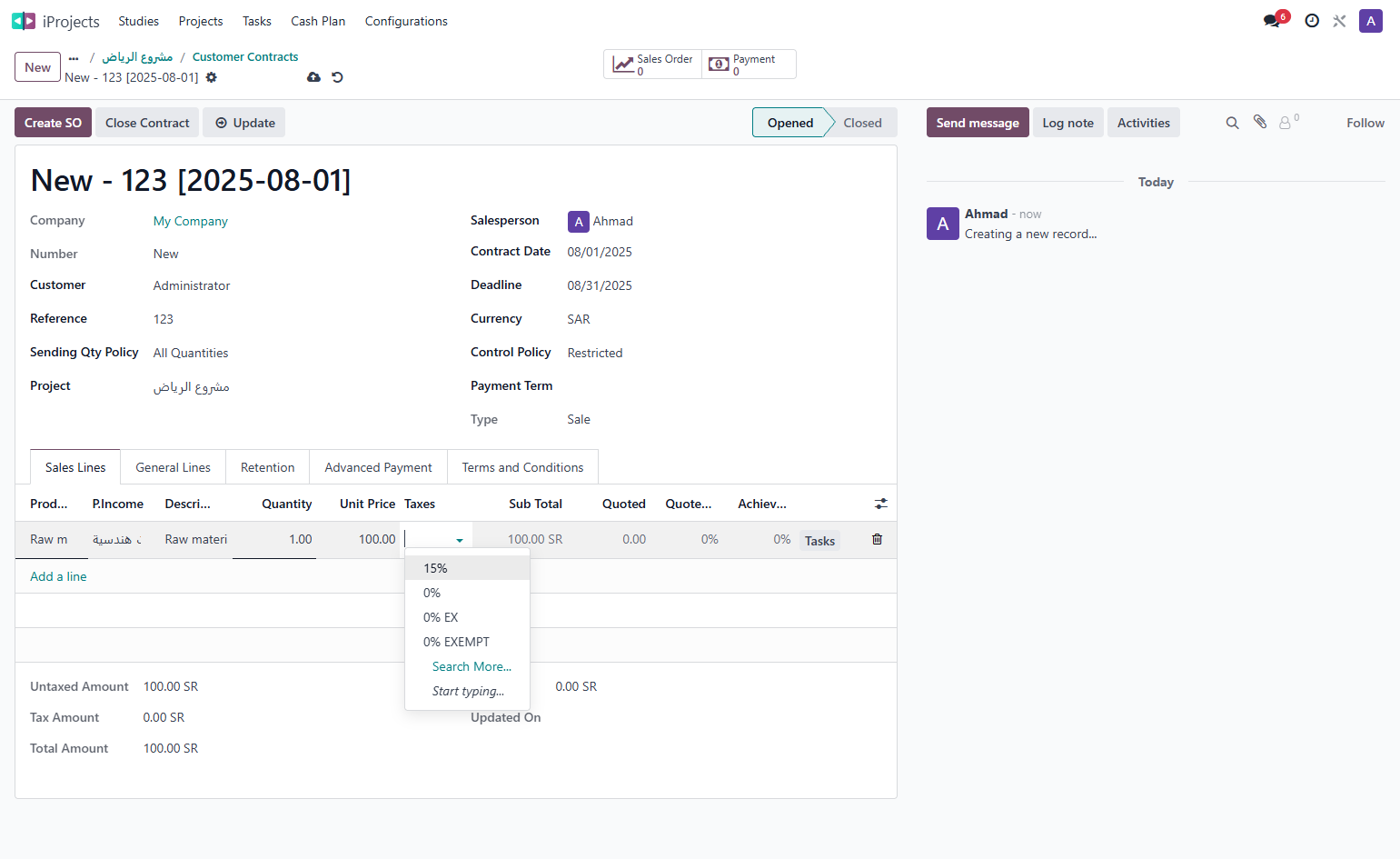Screen dimensions: 1400x859
Task: Select the Opened status stage
Action: point(789,123)
